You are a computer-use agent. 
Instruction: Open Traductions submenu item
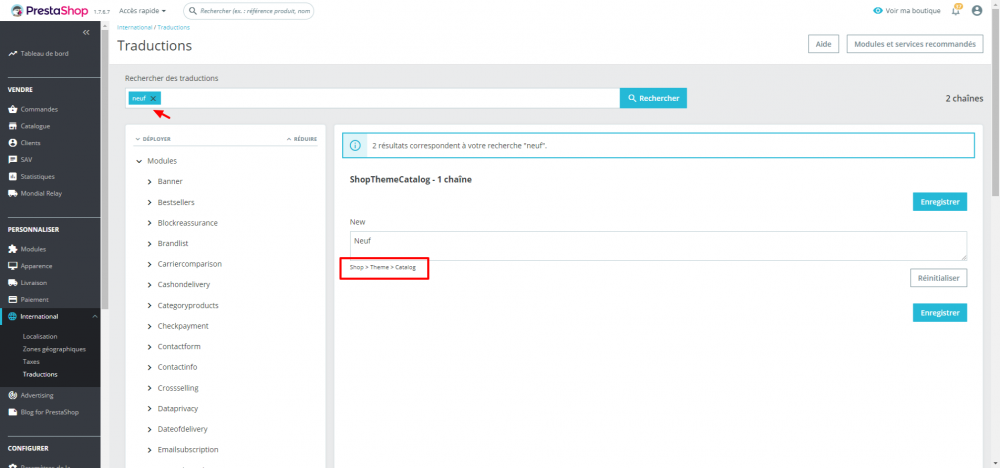click(40, 374)
